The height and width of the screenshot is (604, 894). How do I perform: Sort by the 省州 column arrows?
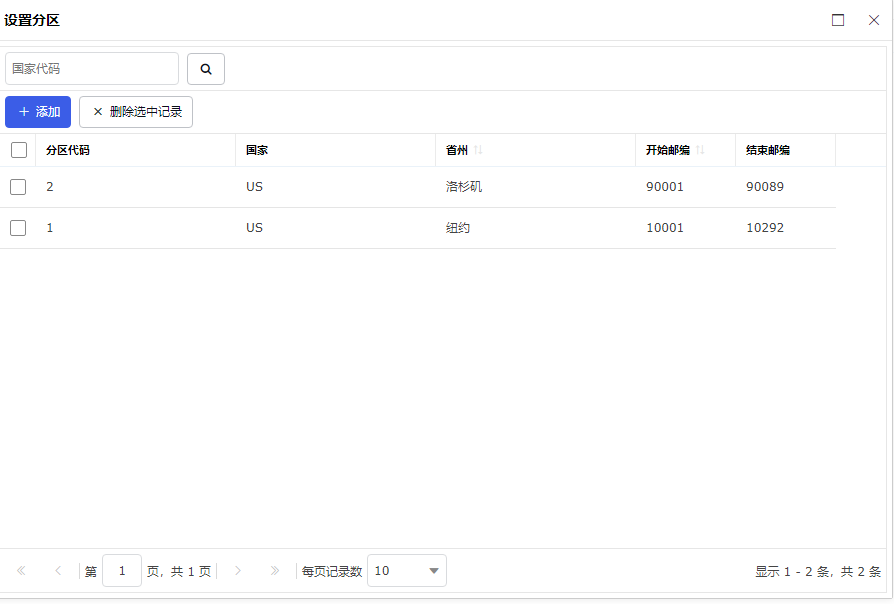(478, 150)
